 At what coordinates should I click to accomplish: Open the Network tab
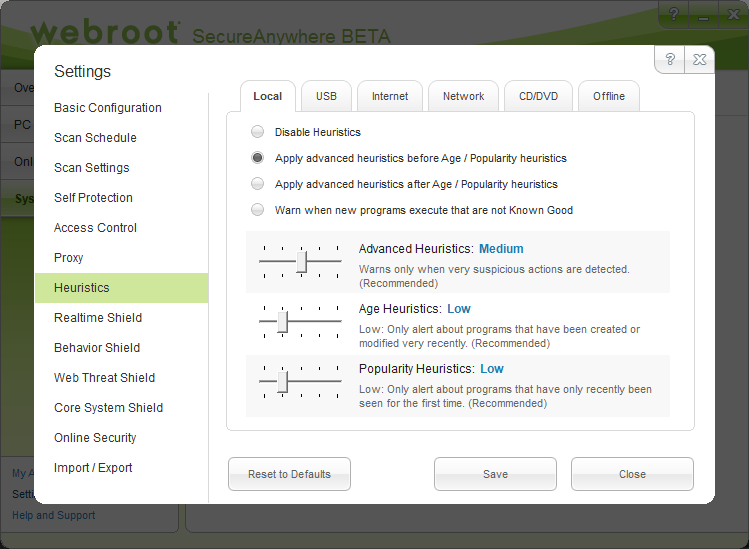(x=463, y=96)
